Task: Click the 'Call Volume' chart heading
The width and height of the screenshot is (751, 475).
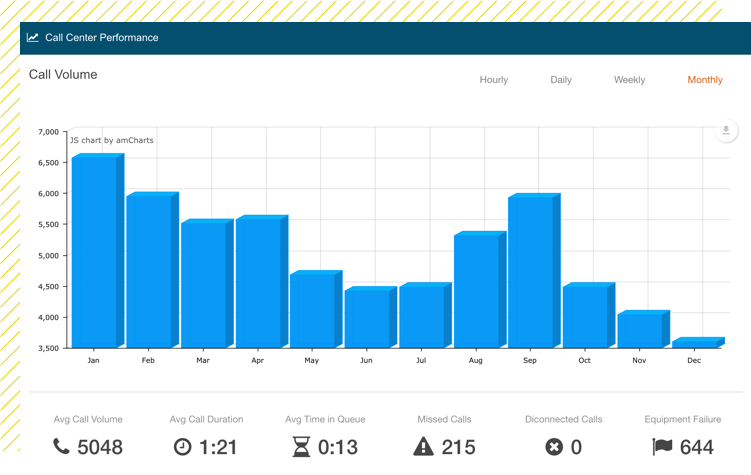Action: coord(63,74)
